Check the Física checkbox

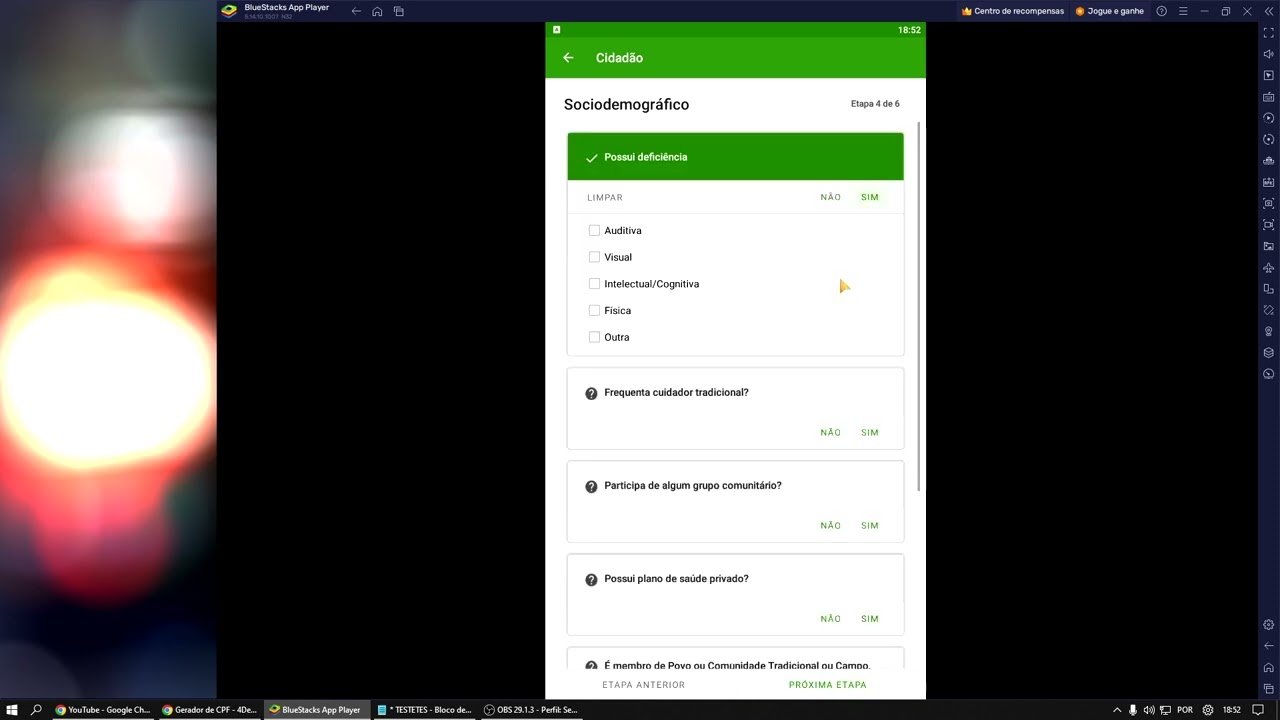[594, 310]
